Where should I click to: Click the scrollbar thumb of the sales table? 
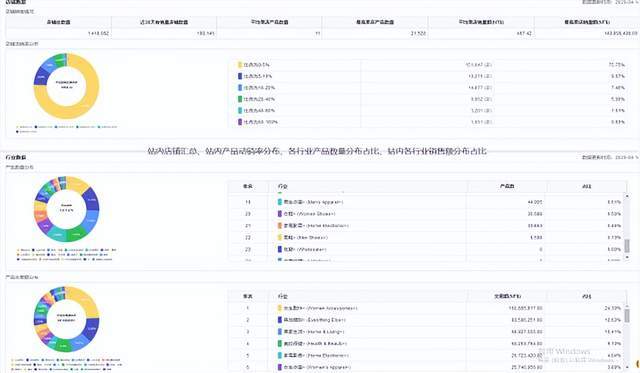[x=627, y=315]
